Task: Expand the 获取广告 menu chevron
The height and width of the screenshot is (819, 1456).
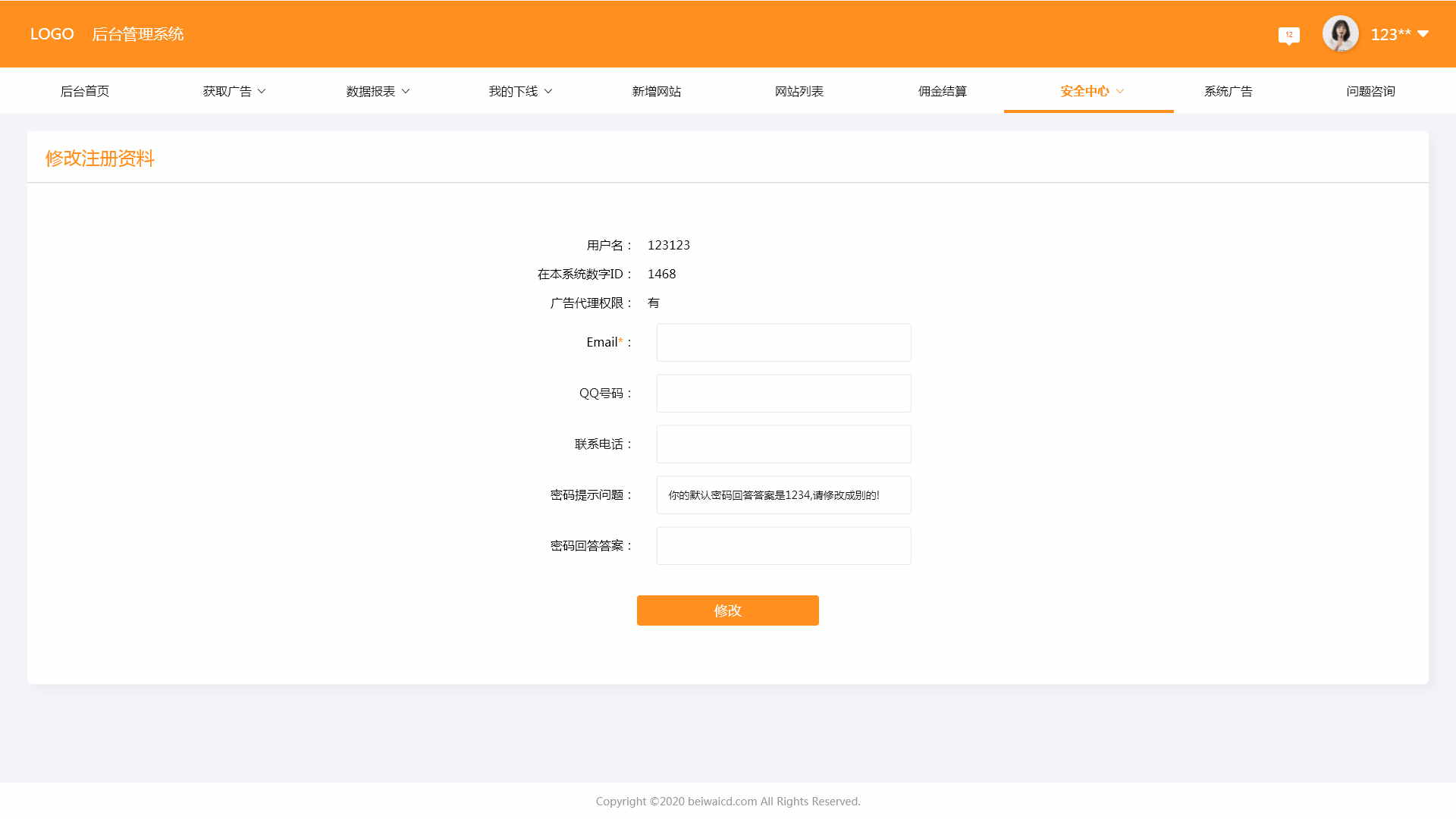Action: click(x=262, y=91)
